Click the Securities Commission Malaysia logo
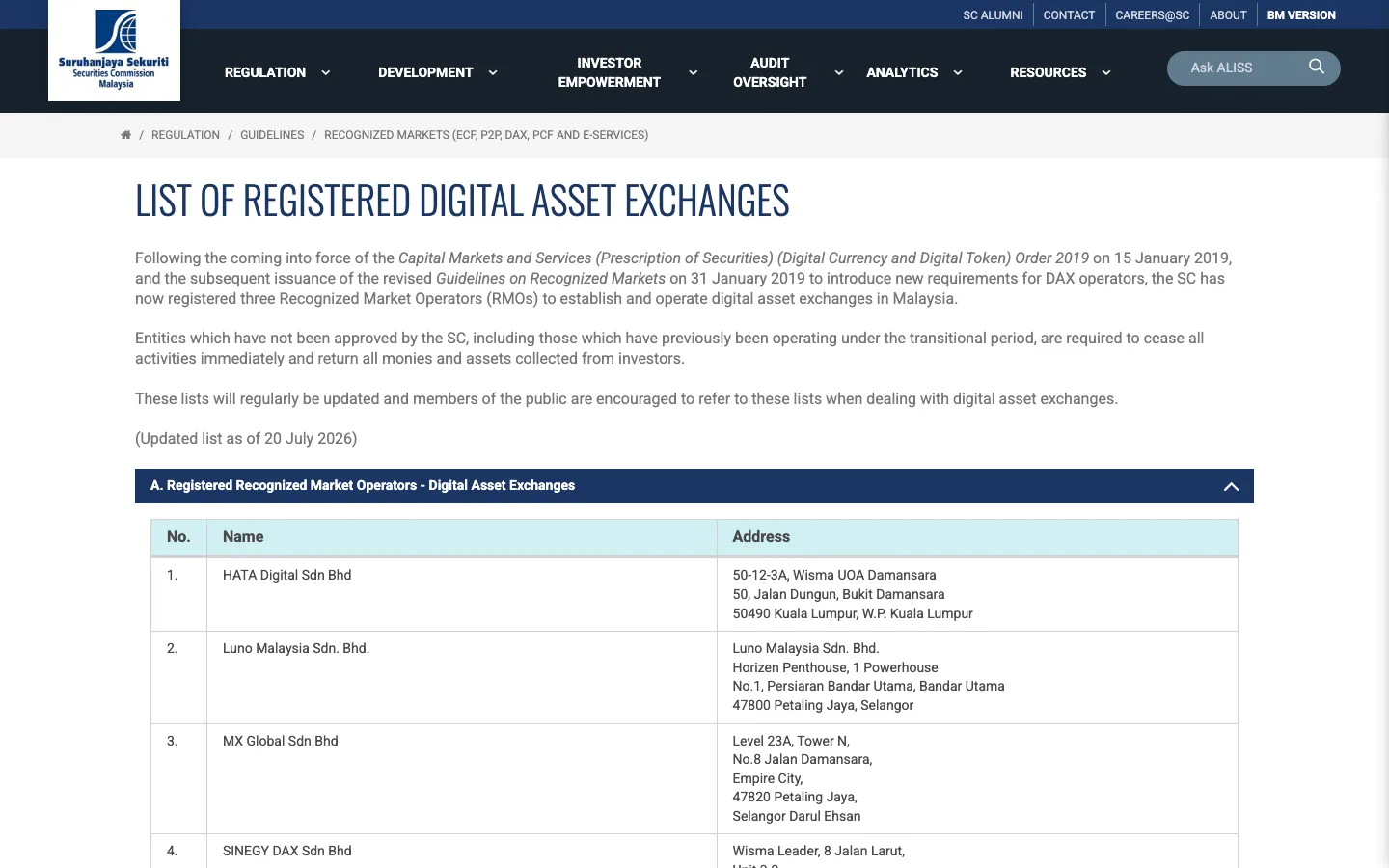This screenshot has width=1389, height=868. tap(114, 50)
